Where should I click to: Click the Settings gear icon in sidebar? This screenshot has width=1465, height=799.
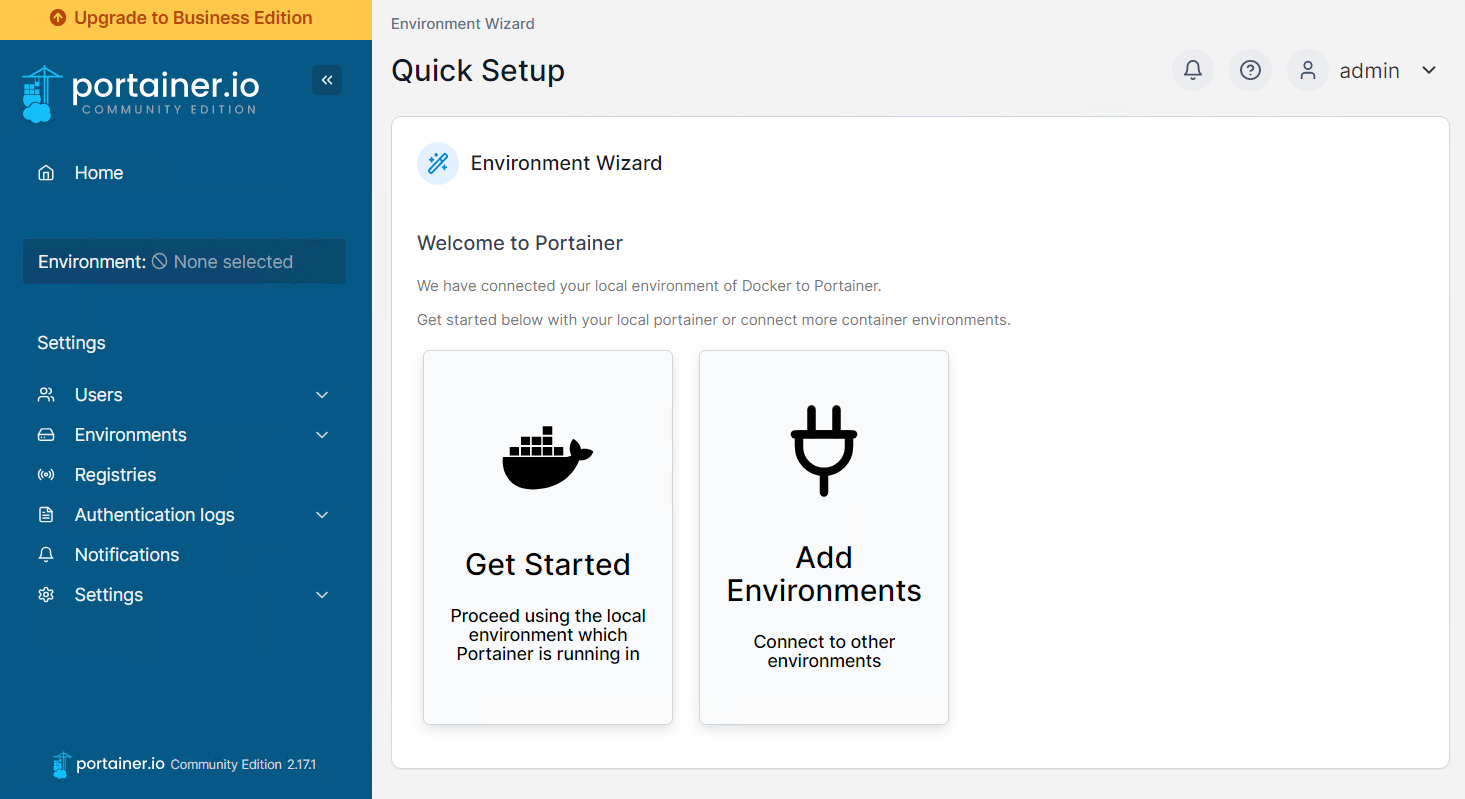pyautogui.click(x=46, y=595)
